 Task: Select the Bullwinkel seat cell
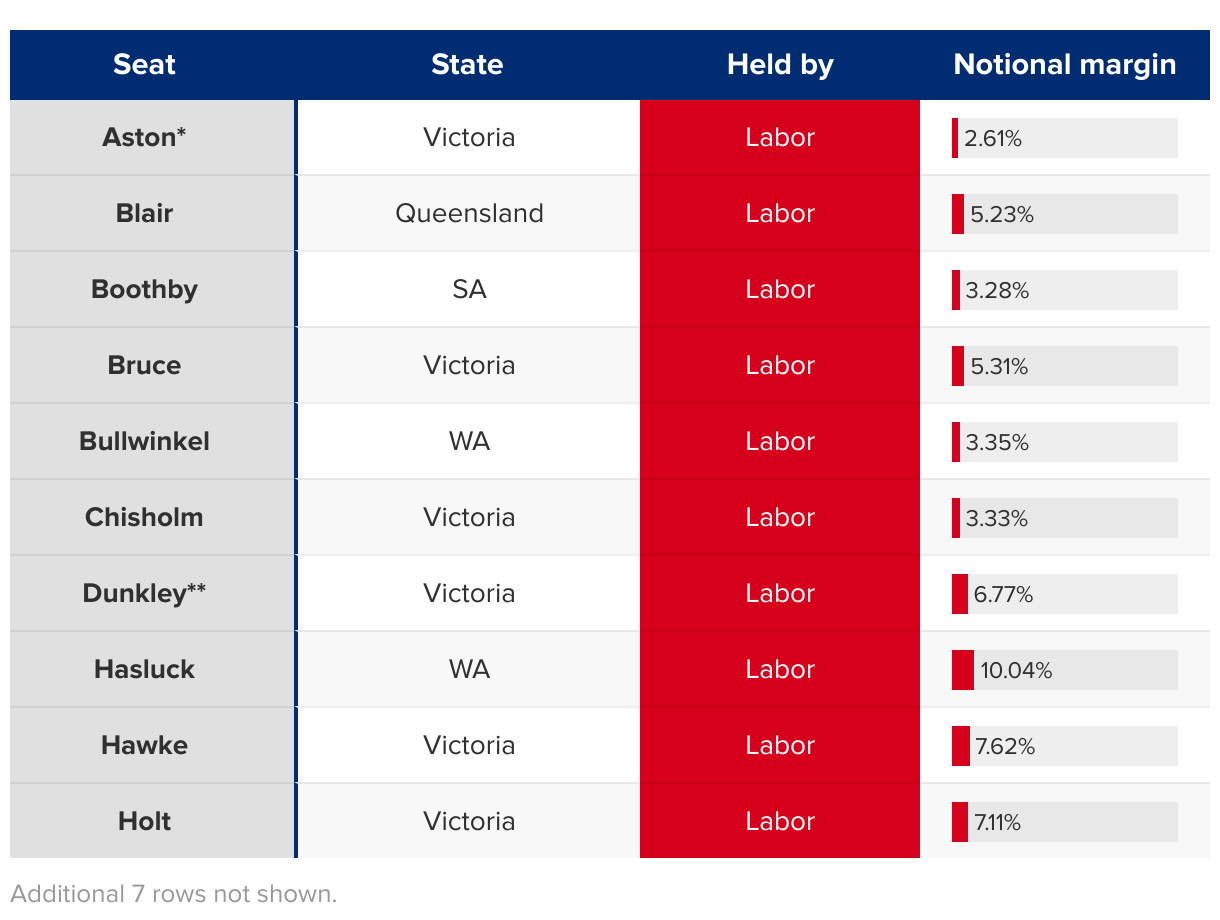pos(145,442)
